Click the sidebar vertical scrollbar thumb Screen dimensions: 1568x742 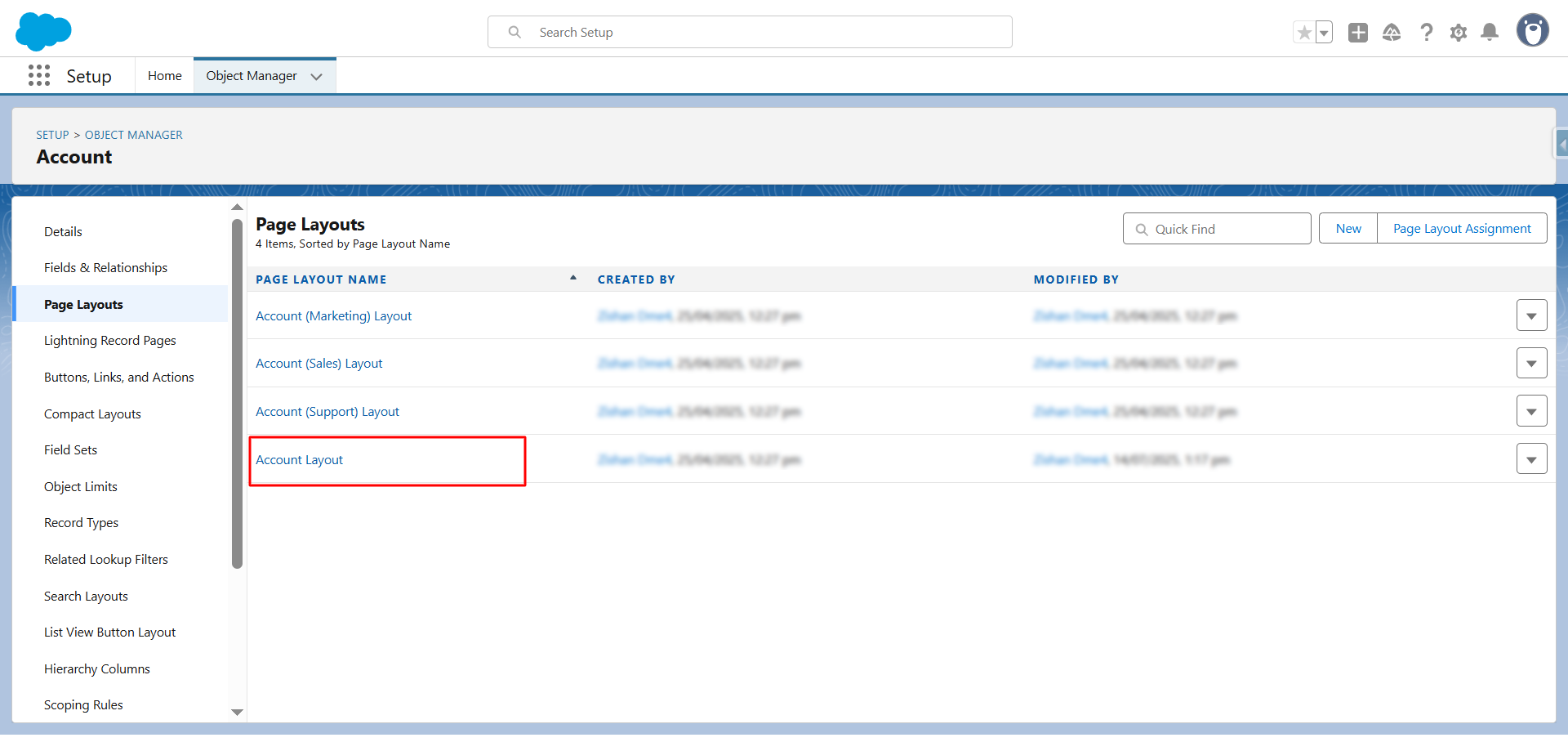(x=237, y=393)
